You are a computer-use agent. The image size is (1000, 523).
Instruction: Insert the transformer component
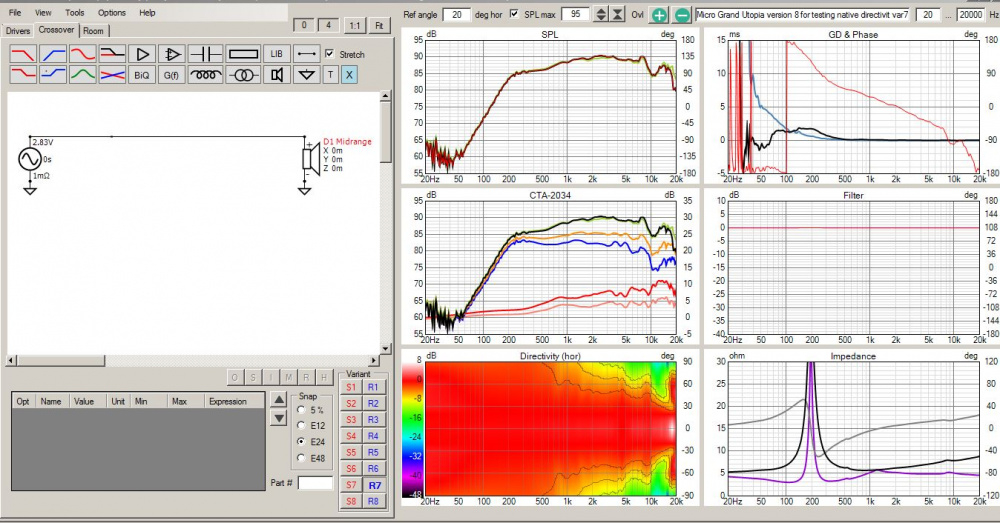point(241,75)
